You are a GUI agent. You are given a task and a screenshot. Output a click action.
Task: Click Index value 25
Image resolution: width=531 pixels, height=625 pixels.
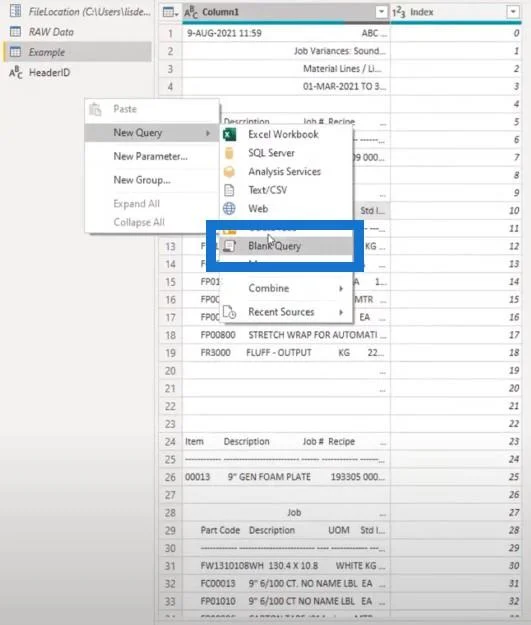pos(456,477)
